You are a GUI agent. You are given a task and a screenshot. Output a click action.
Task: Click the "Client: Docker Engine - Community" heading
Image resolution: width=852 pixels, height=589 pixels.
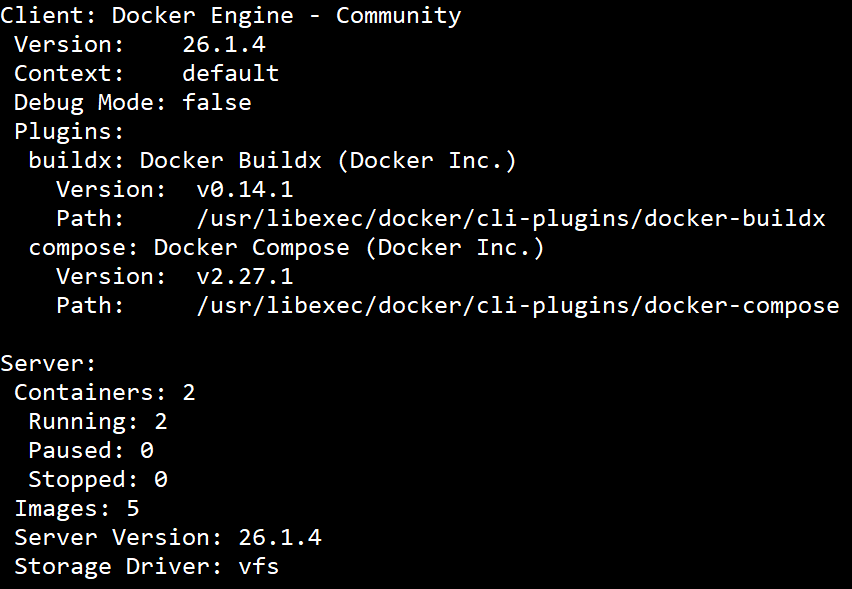tap(231, 15)
